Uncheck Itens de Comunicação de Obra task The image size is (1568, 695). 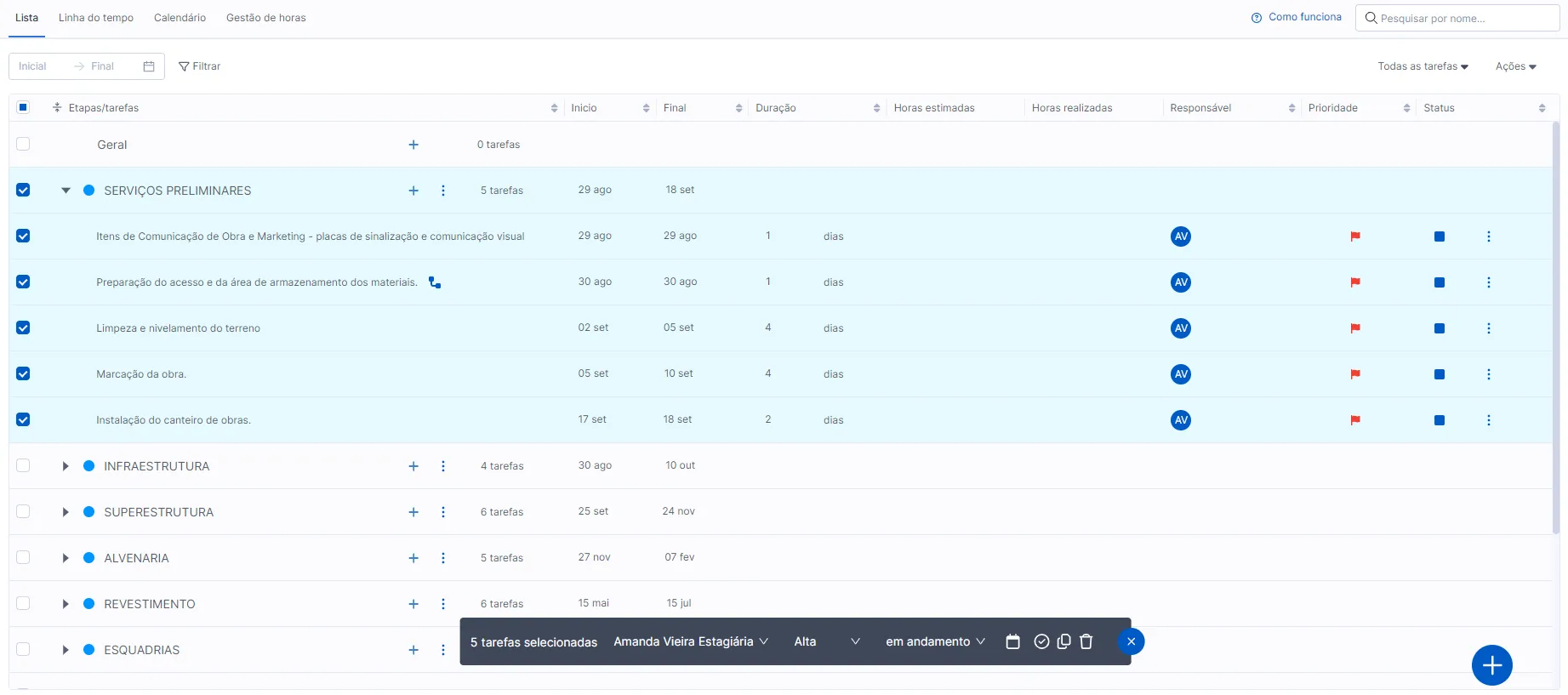coord(23,236)
